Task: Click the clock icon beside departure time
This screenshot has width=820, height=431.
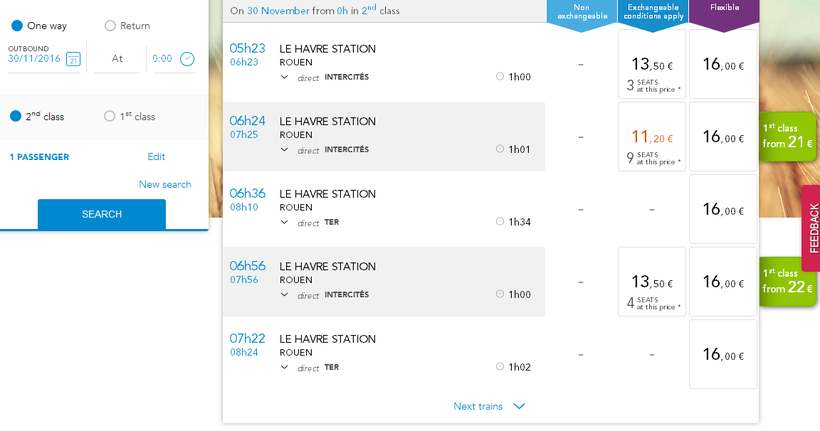Action: pos(187,59)
